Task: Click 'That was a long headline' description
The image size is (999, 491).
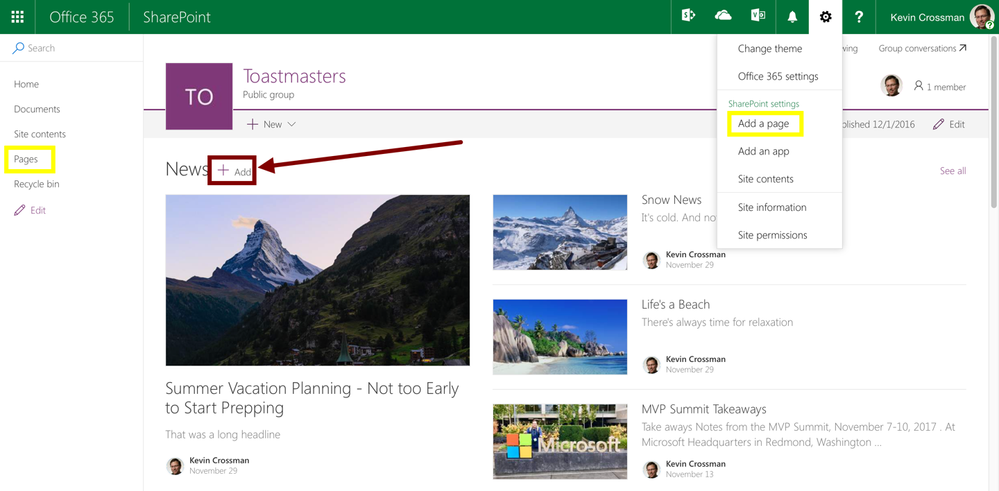Action: coord(223,435)
